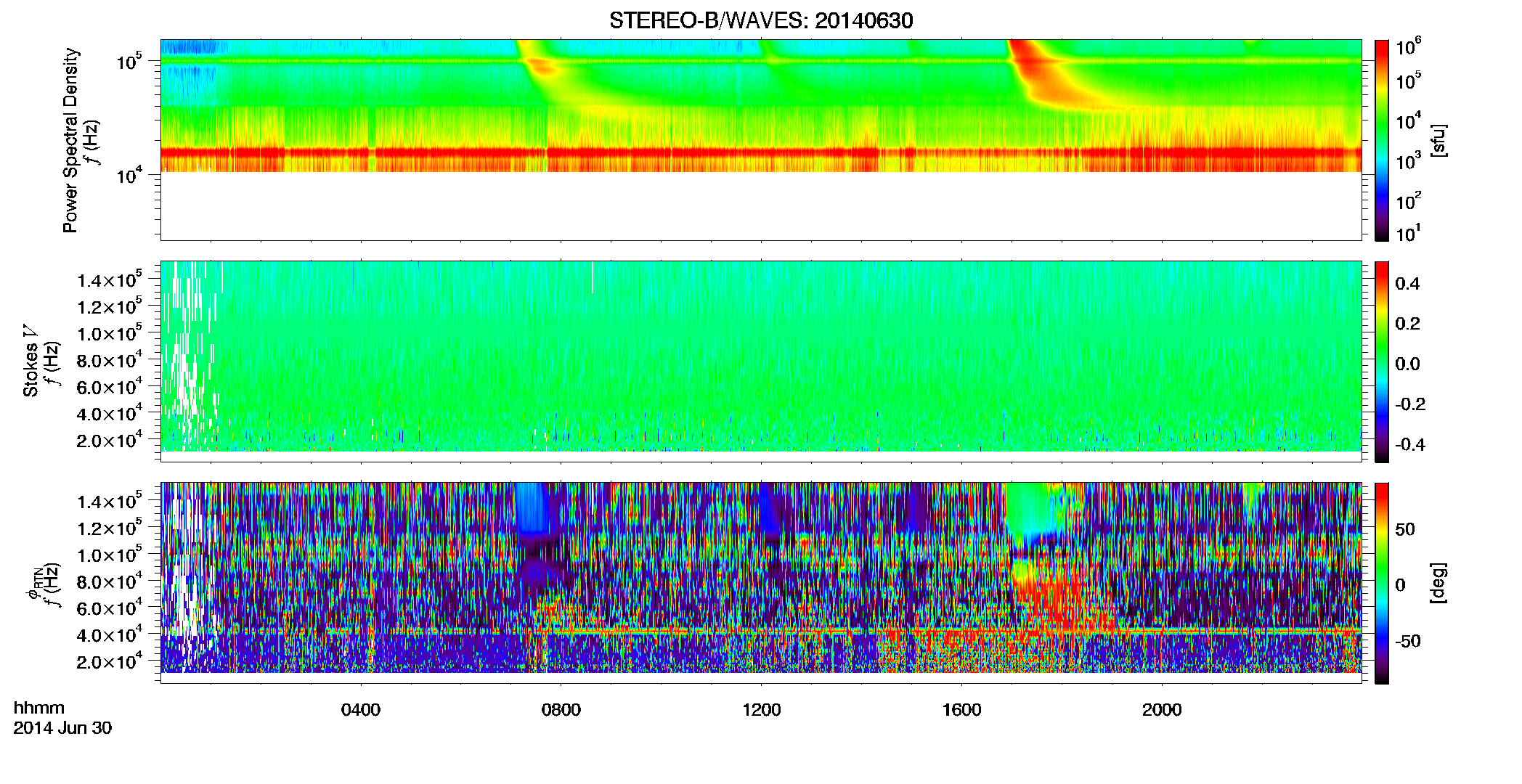Click the power spectral density color bar

pos(1382,140)
